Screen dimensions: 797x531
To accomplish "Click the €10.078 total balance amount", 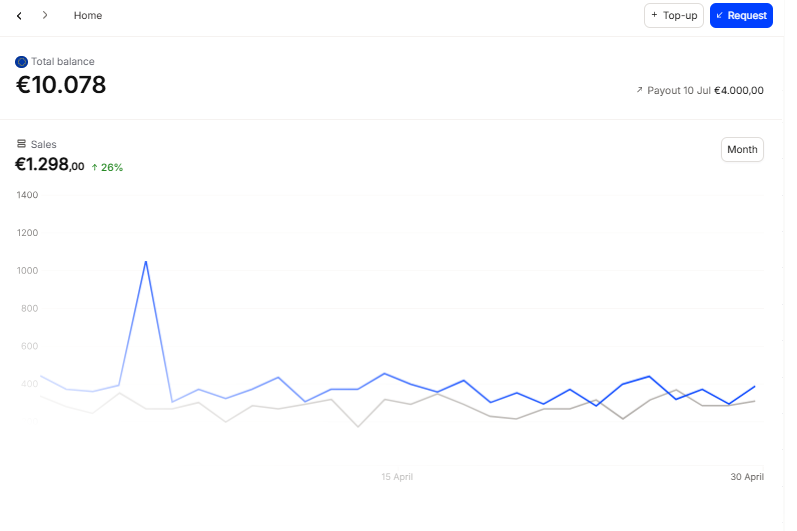I will 61,86.
